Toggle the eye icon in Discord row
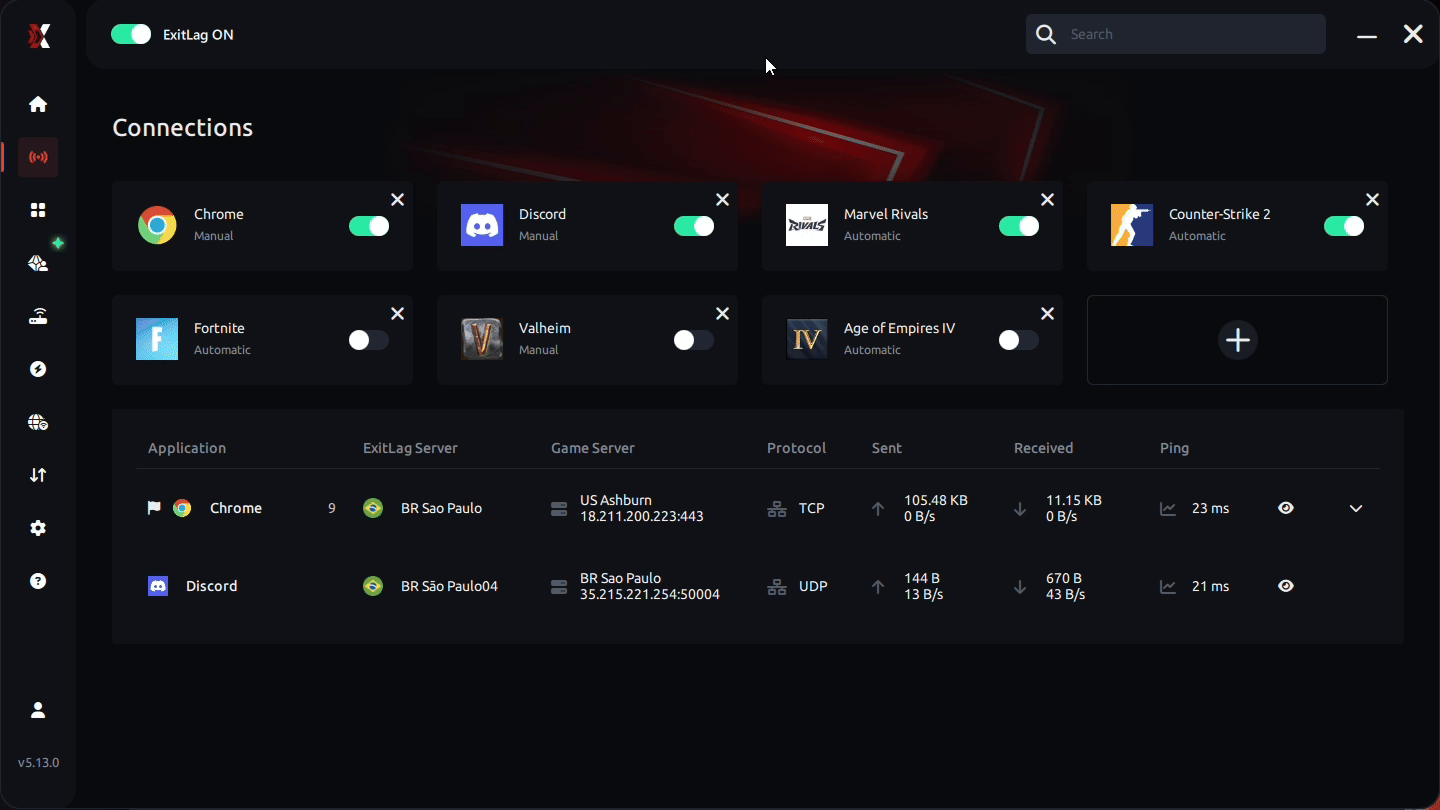This screenshot has width=1440, height=810. [x=1286, y=586]
